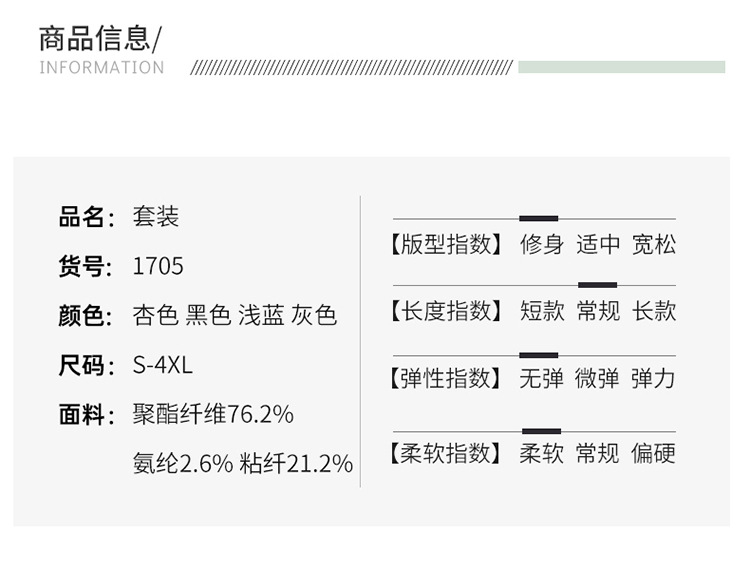Viewport: 750px width, 571px height.
Task: Select 偏硬 in the softness row
Action: click(654, 453)
